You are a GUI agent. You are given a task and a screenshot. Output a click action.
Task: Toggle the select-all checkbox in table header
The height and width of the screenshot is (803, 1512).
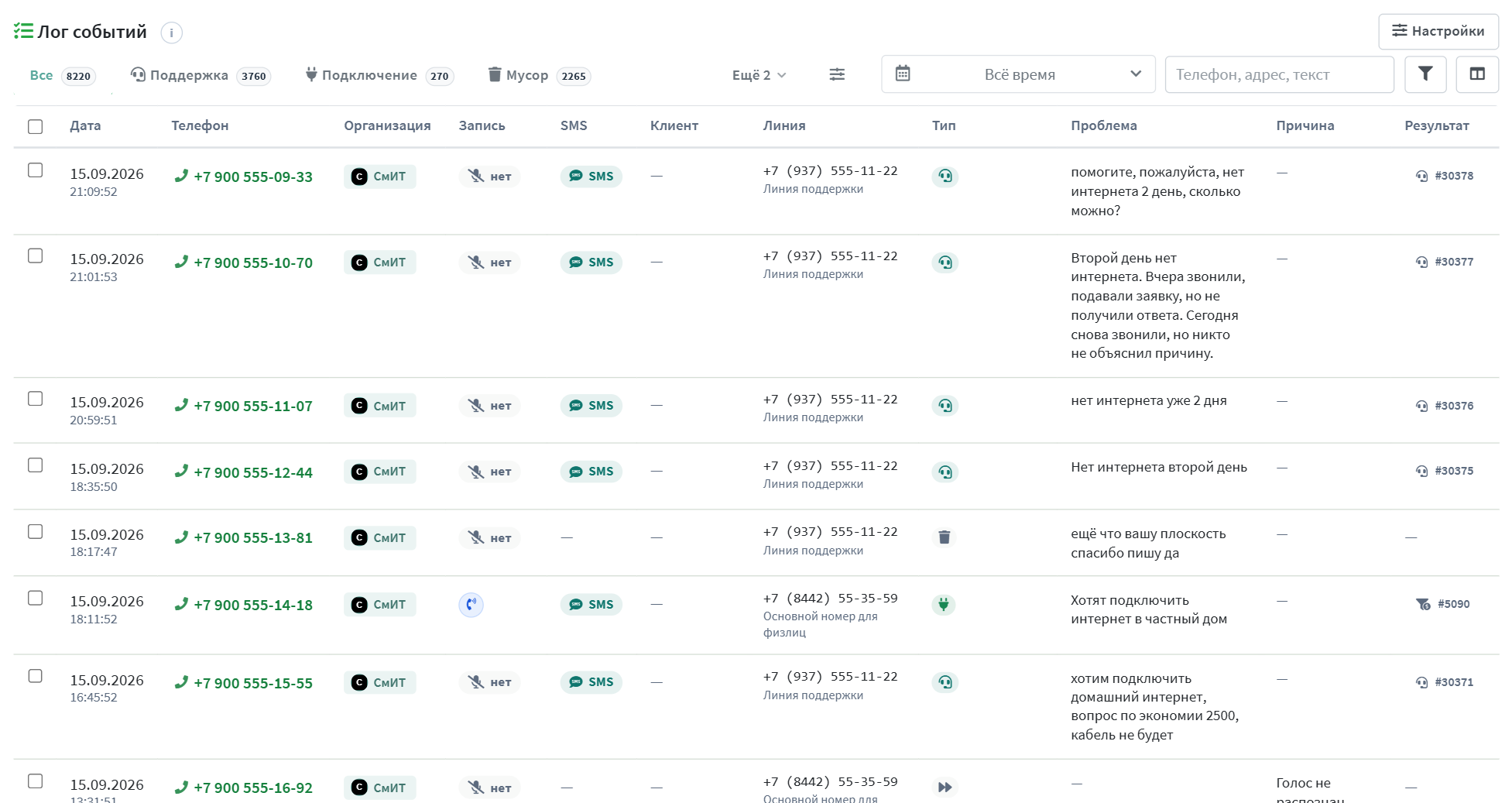(x=36, y=126)
